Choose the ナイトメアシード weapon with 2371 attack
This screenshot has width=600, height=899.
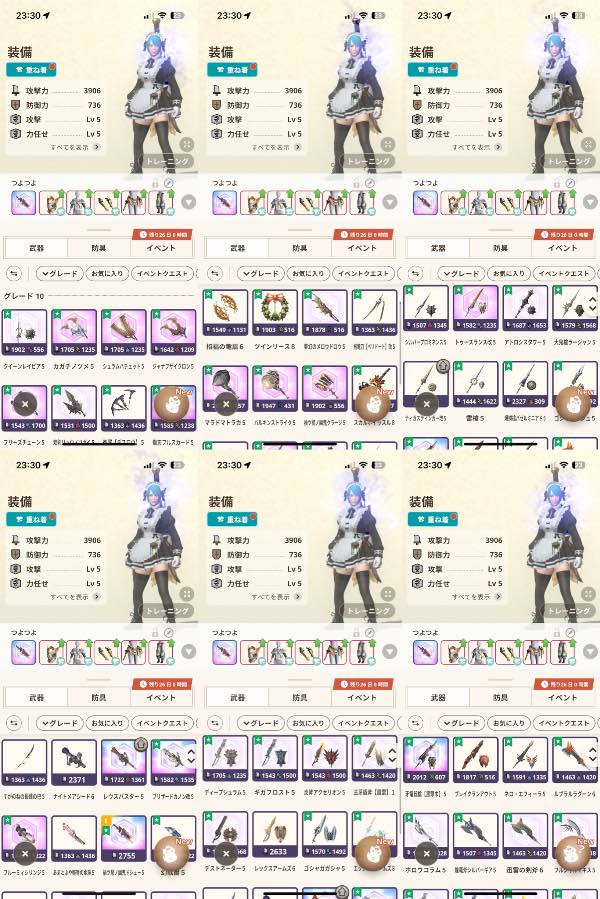point(74,763)
